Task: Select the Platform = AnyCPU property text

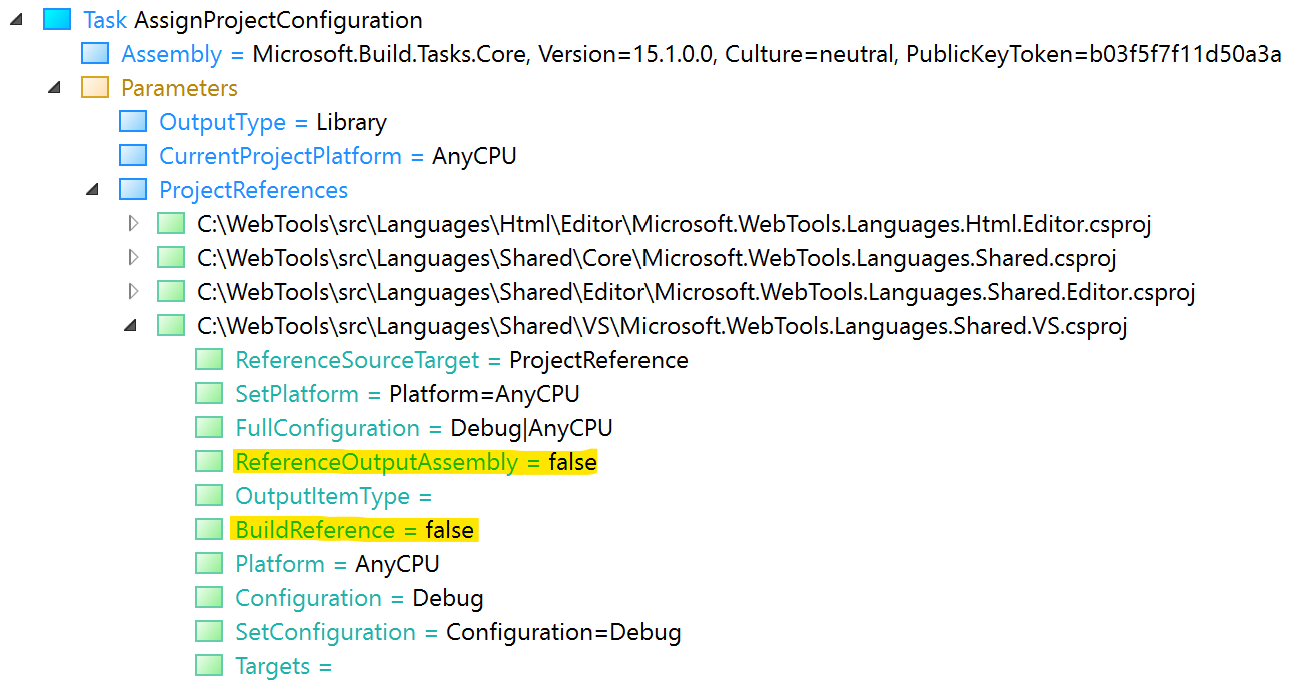Action: coord(338,564)
